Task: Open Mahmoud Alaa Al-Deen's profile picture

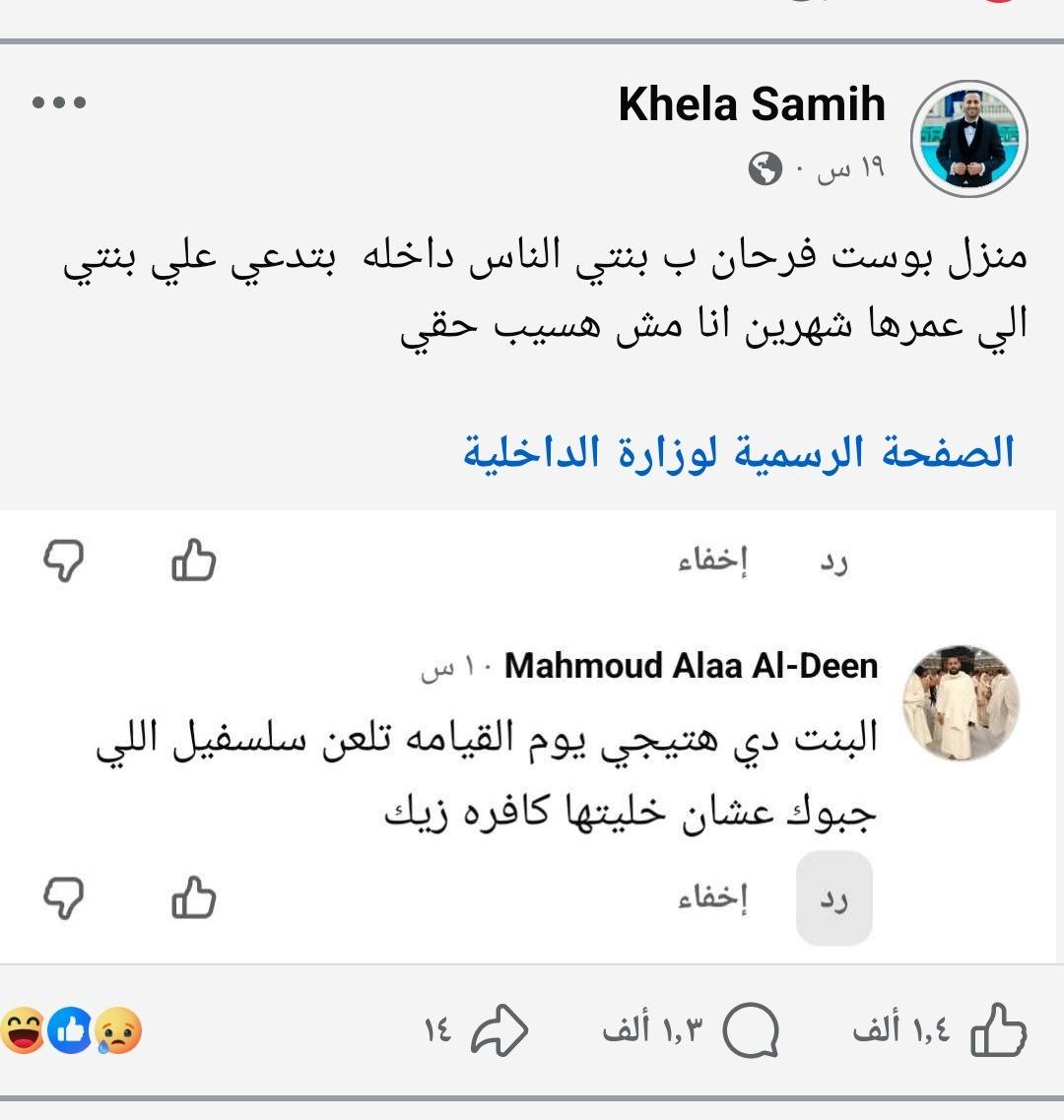Action: point(961,703)
